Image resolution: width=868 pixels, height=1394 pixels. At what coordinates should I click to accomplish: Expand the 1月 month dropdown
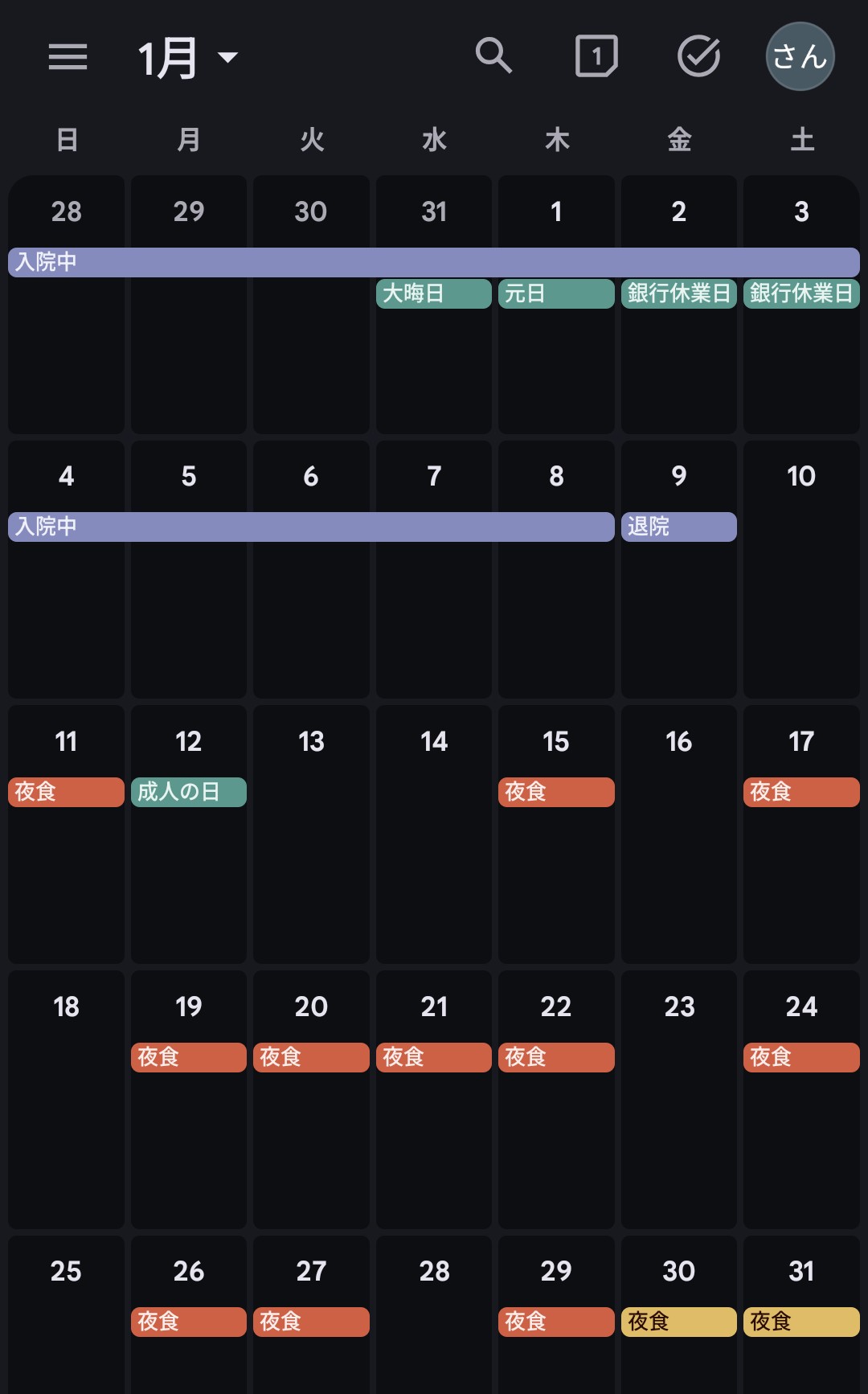pos(188,58)
